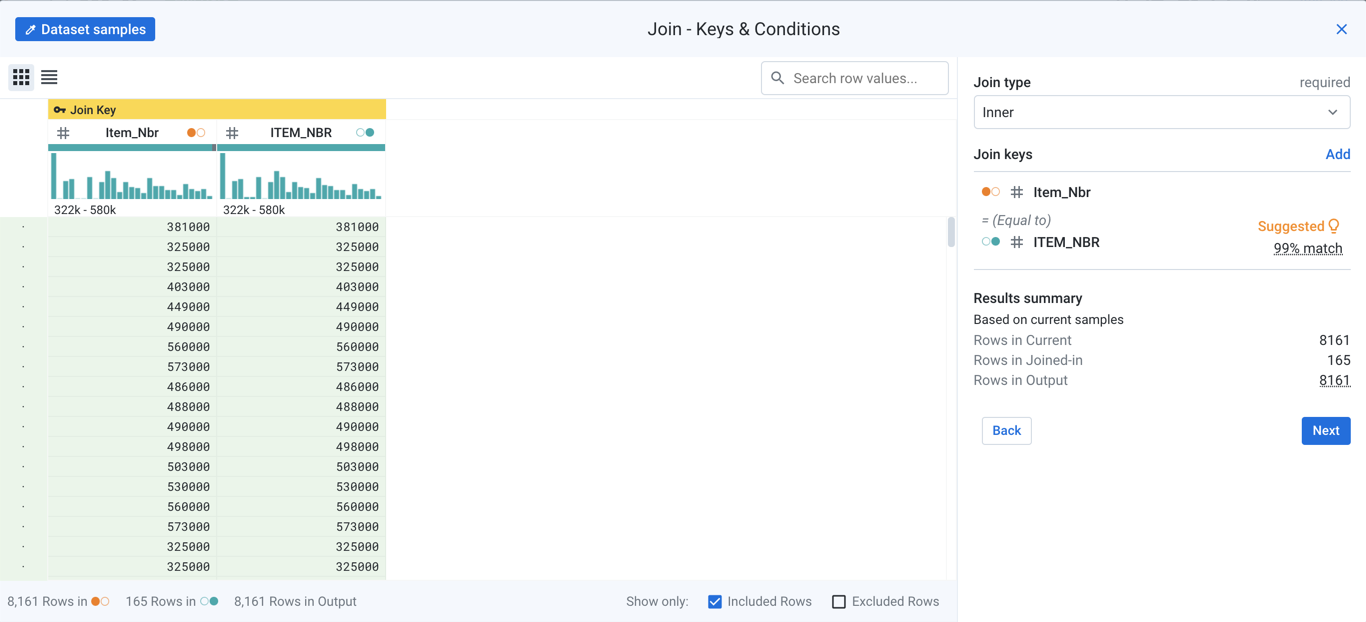
Task: Click the vertical scrollbar of the data table
Action: tap(951, 232)
